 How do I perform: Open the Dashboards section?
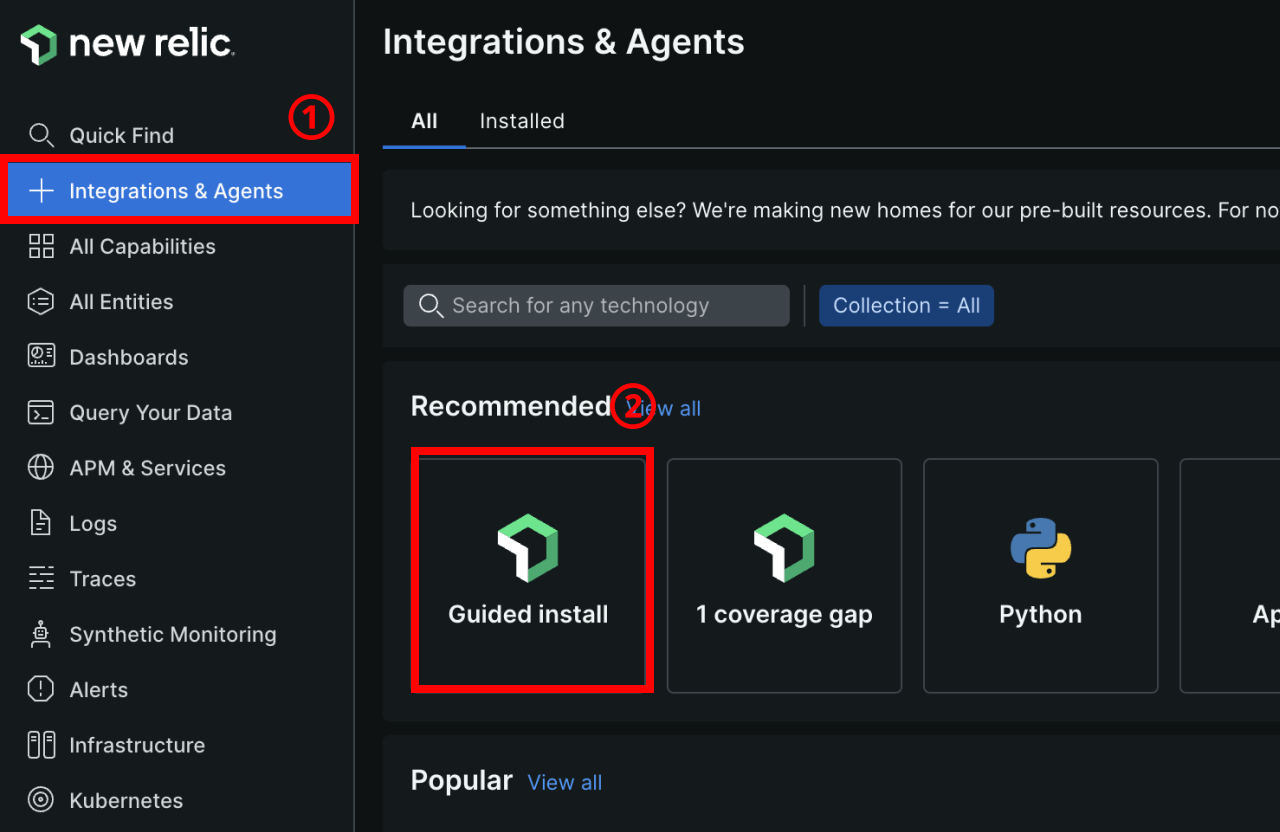128,357
